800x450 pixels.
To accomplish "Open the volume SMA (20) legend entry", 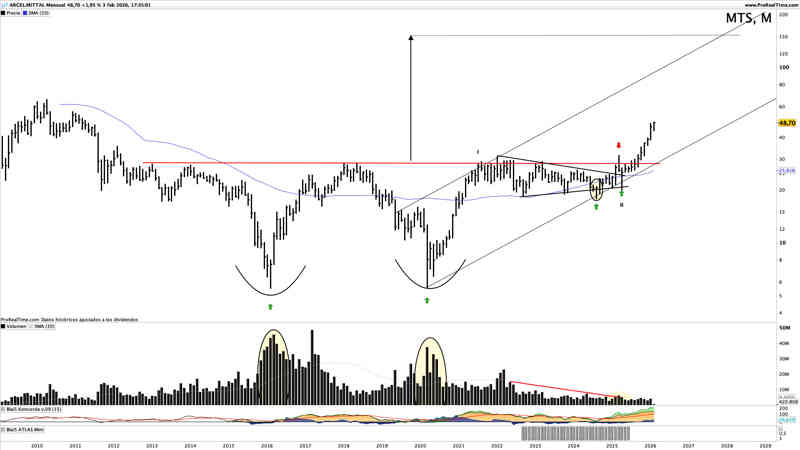I will (46, 326).
